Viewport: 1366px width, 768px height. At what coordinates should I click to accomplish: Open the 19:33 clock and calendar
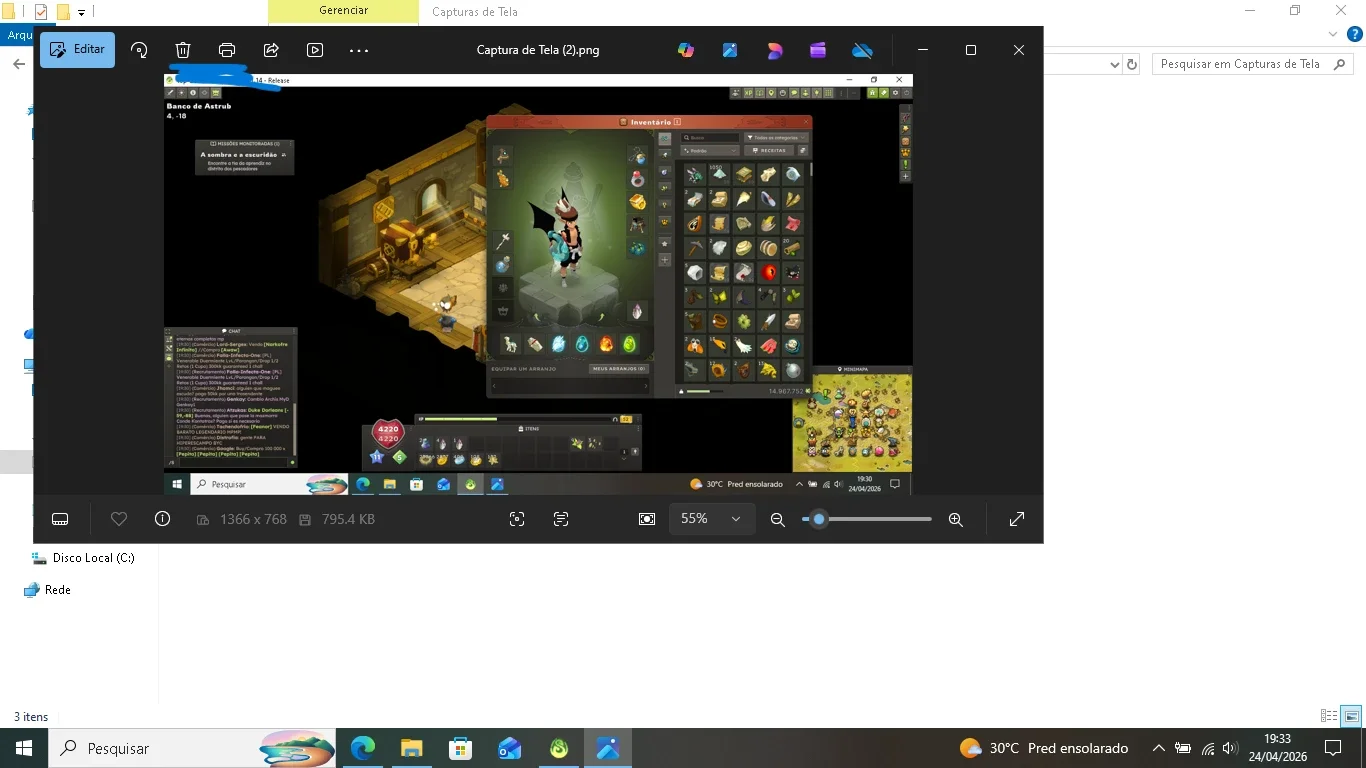tap(1277, 748)
